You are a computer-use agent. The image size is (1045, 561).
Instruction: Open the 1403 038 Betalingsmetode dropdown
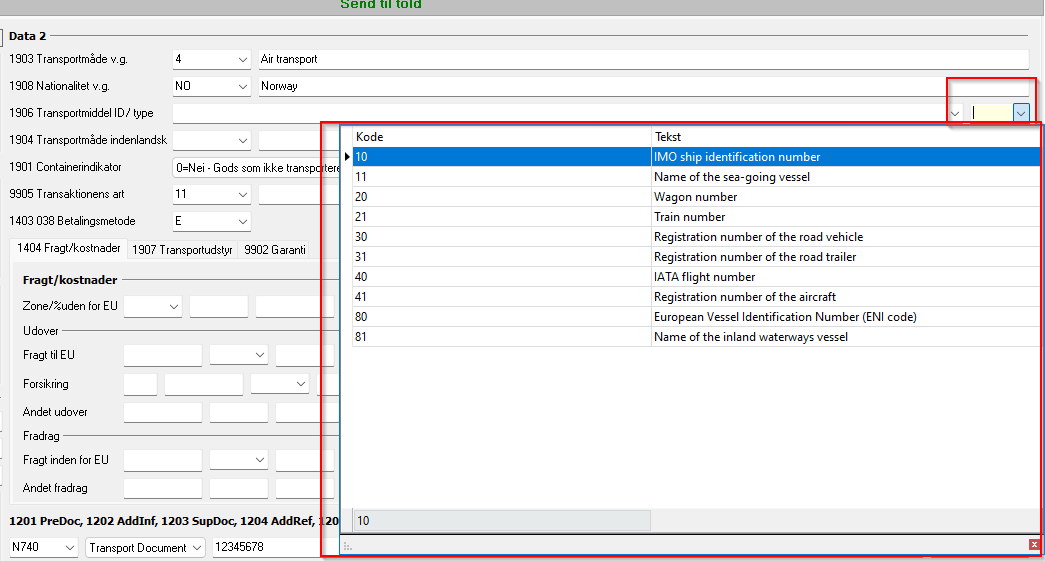pyautogui.click(x=242, y=221)
